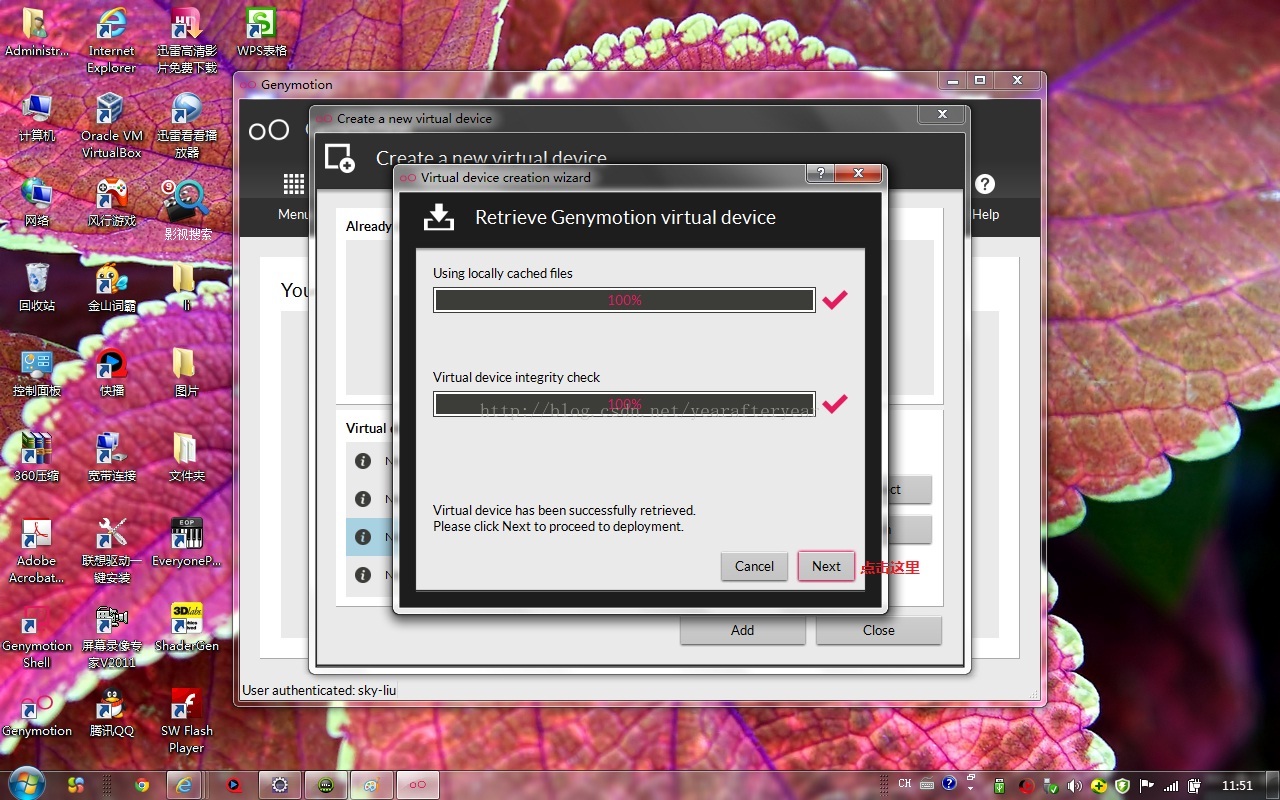Image resolution: width=1280 pixels, height=800 pixels.
Task: Click Cancel in the device creation wizard
Action: pos(754,566)
